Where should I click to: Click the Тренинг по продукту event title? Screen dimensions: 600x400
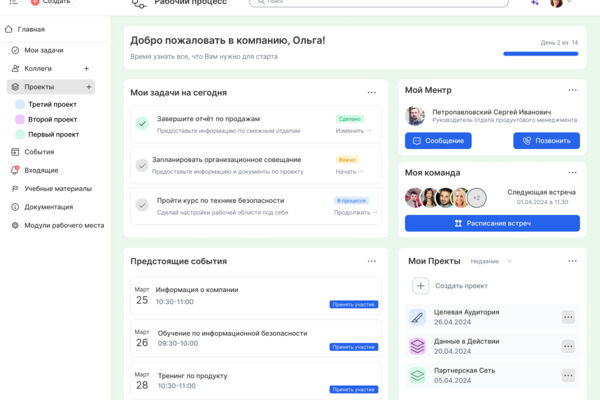pos(192,376)
